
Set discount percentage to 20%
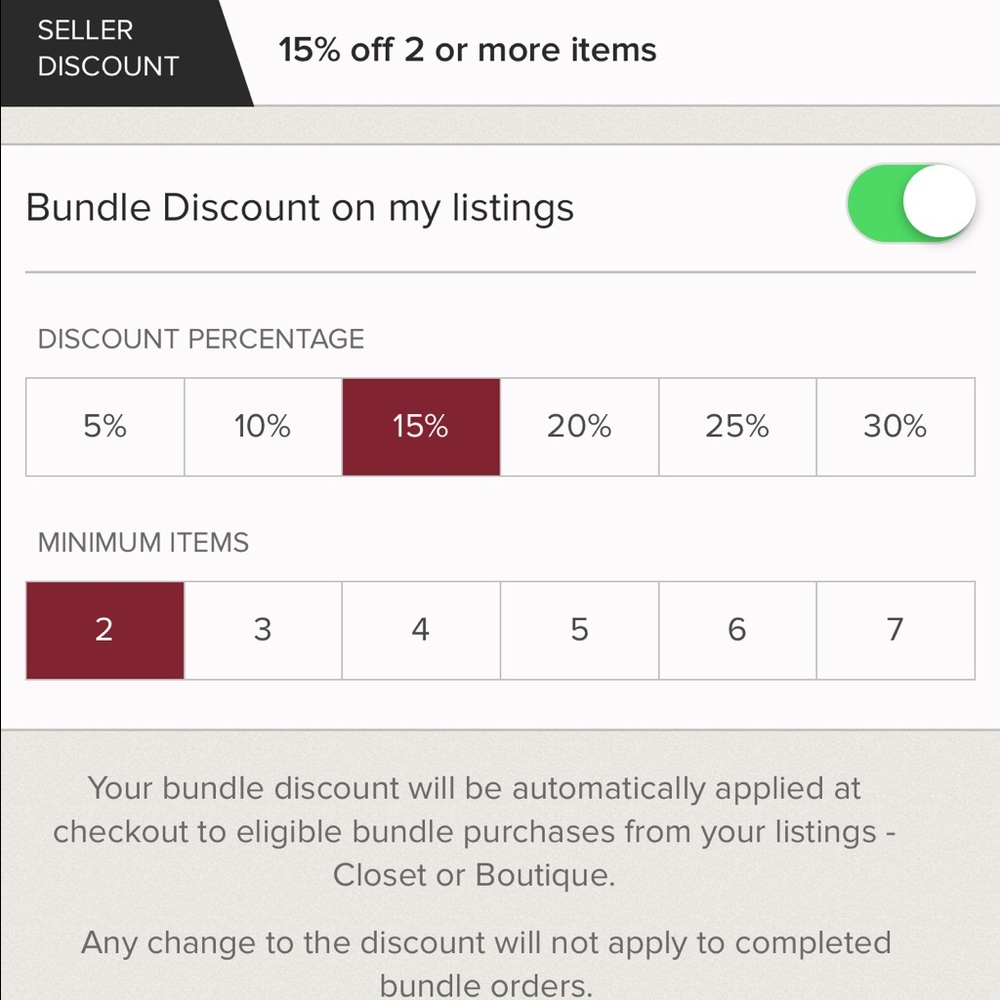point(579,427)
